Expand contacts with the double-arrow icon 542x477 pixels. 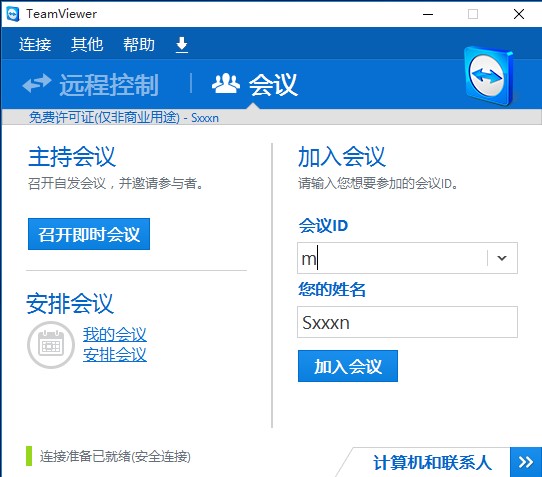(526, 462)
